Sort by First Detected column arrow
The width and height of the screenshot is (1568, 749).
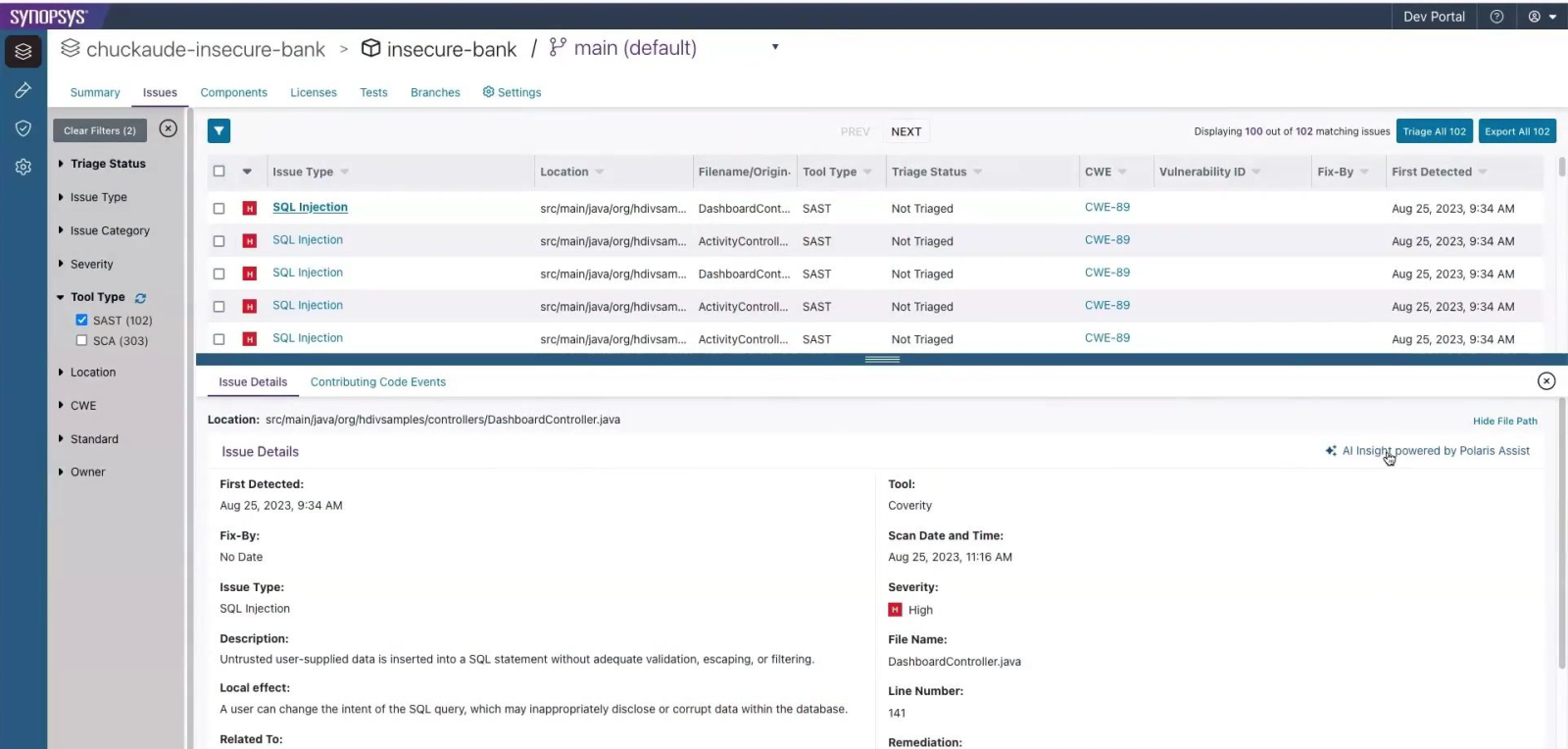click(1483, 172)
